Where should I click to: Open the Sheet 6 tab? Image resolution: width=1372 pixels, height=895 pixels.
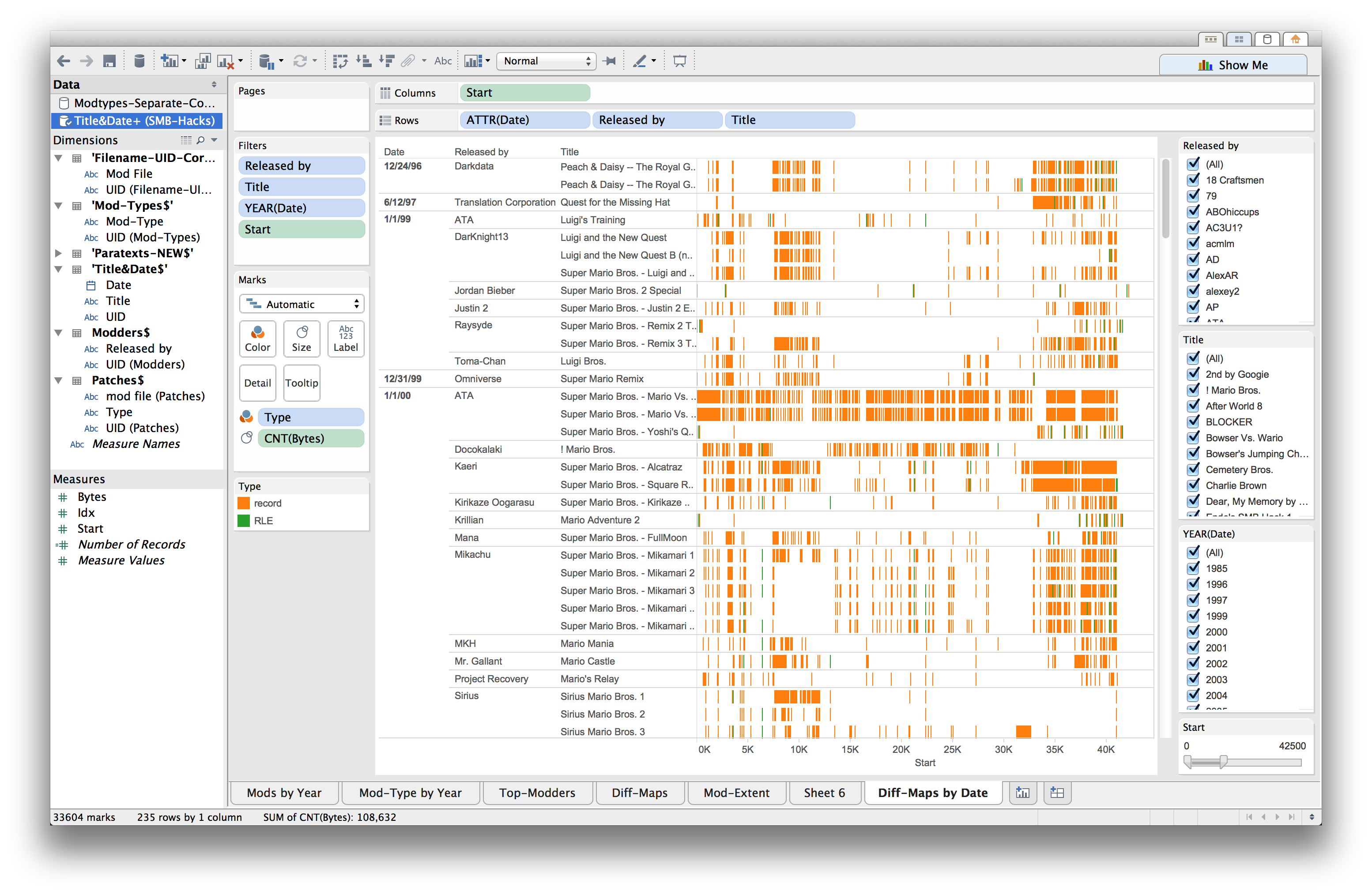click(x=824, y=793)
